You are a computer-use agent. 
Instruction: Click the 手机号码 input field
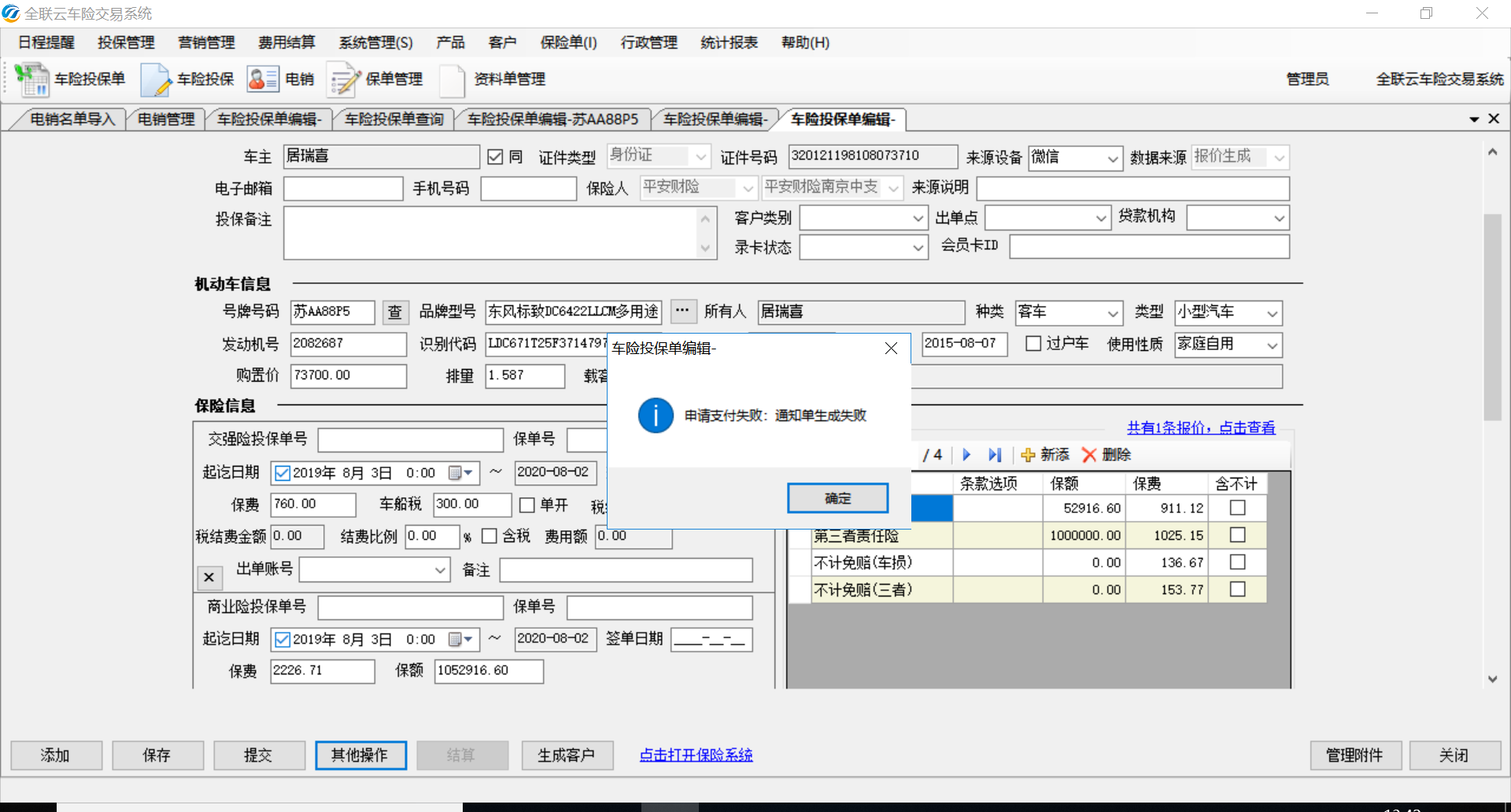coord(528,189)
